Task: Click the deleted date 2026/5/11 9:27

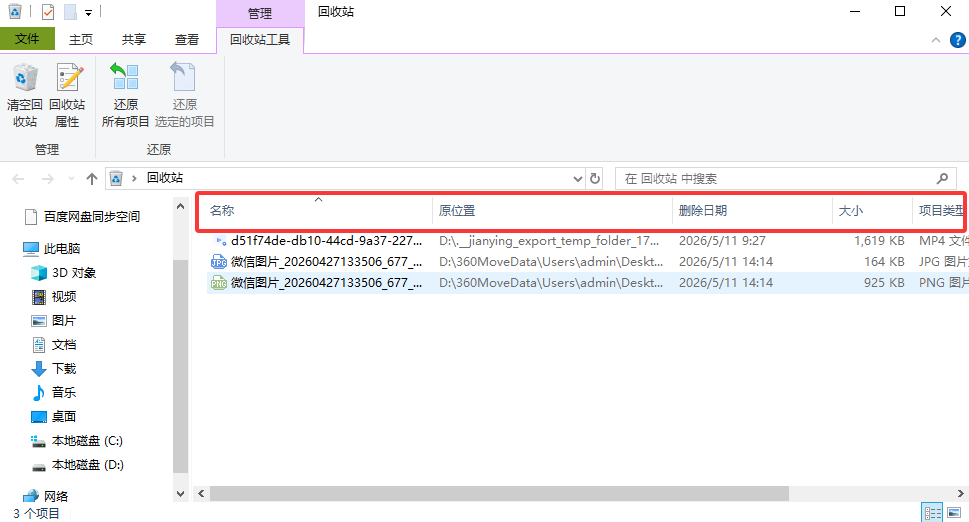Action: (722, 241)
